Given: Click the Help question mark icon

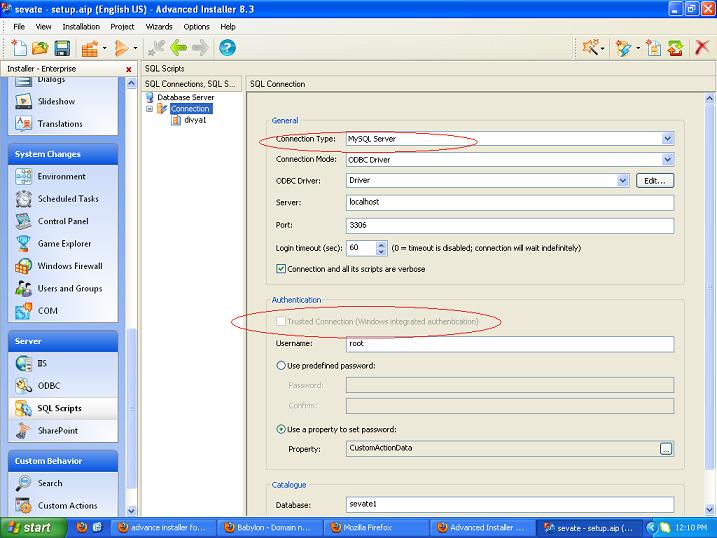Looking at the screenshot, I should tap(227, 48).
